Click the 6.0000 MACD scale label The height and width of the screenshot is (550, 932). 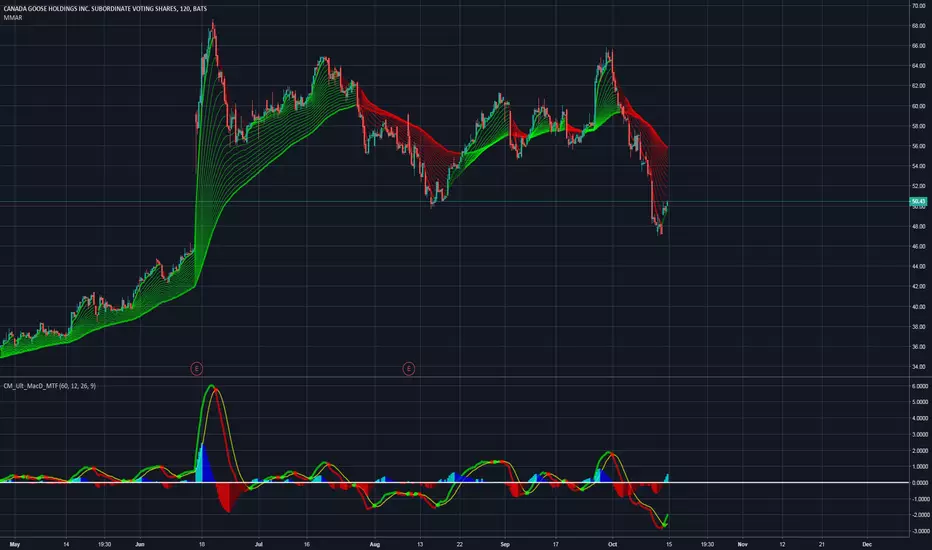(920, 386)
